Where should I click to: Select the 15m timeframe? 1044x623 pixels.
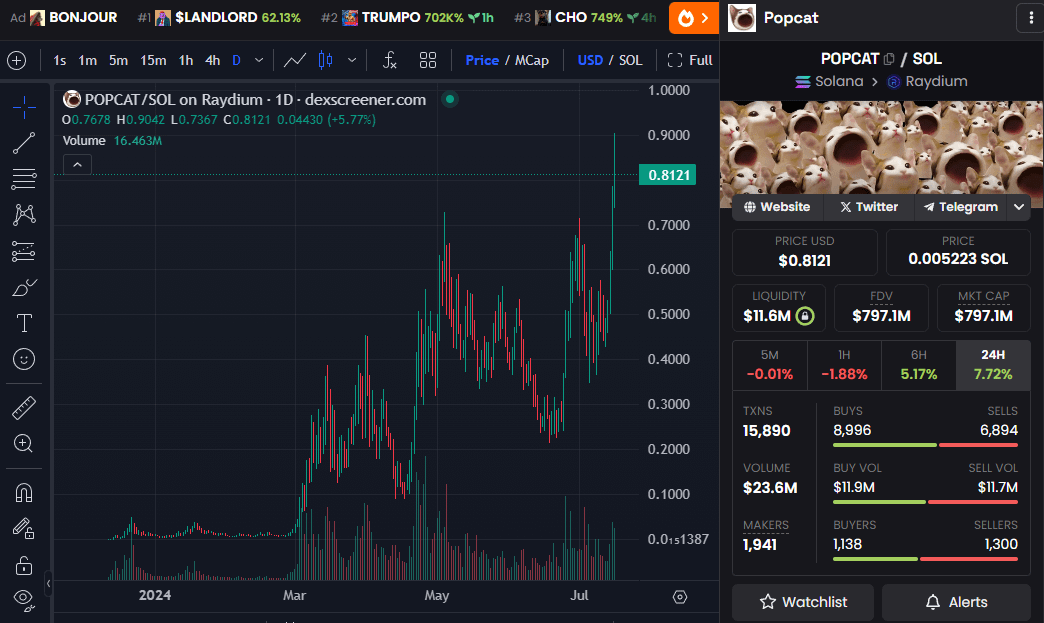153,61
